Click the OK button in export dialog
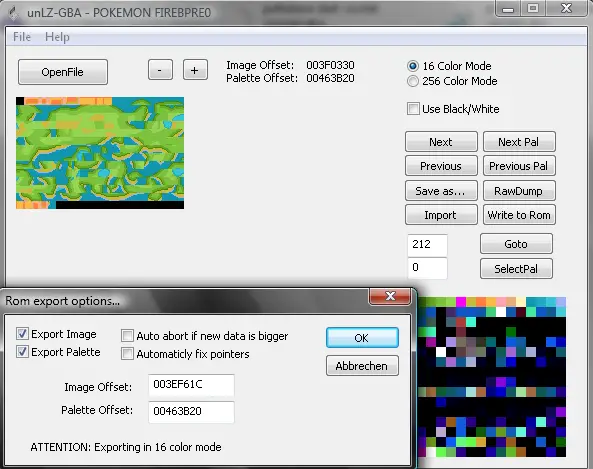 pos(362,338)
